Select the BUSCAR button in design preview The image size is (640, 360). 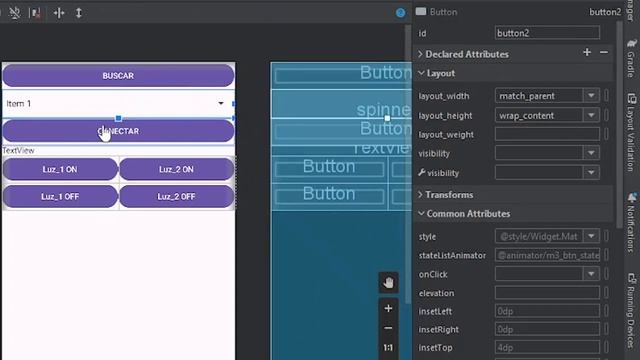point(118,76)
